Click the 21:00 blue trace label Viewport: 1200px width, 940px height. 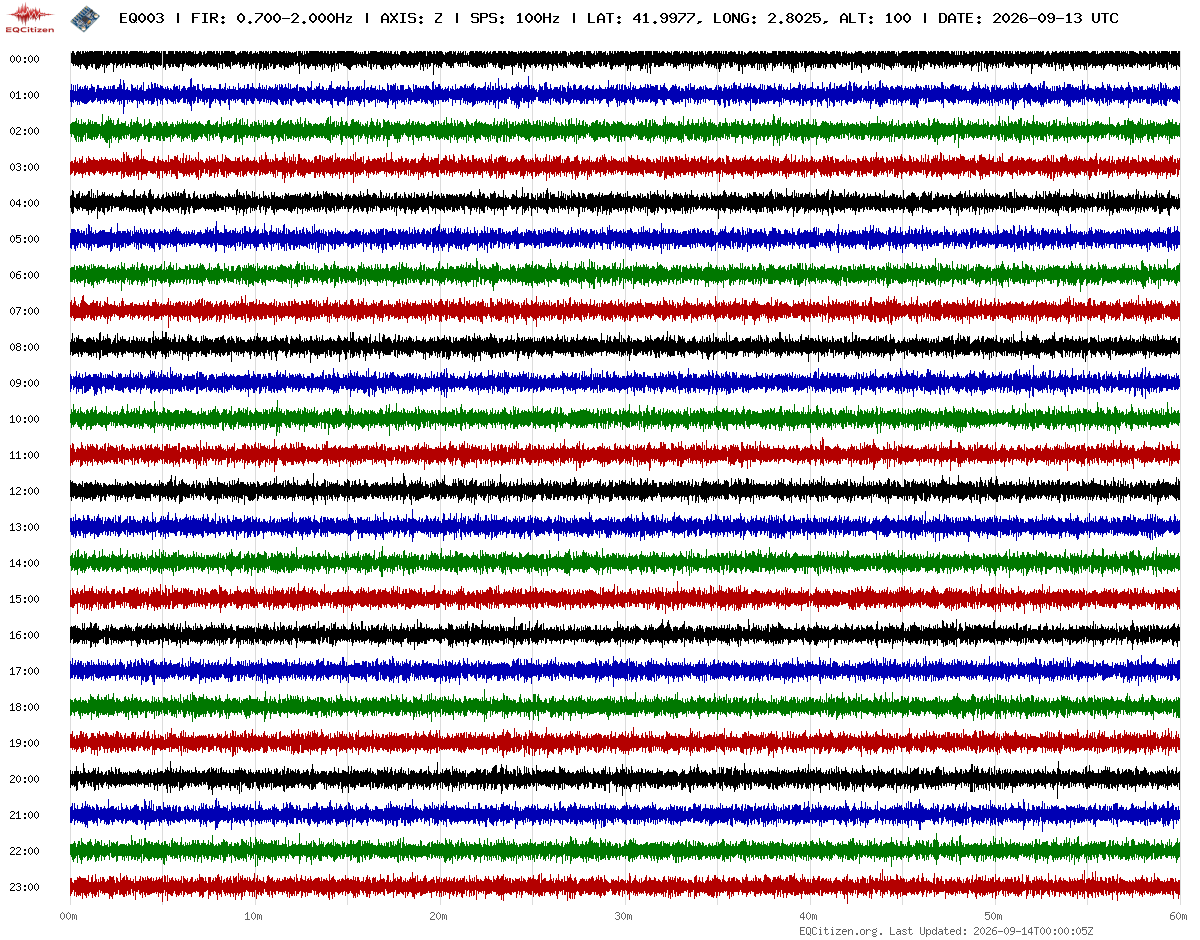[x=24, y=815]
